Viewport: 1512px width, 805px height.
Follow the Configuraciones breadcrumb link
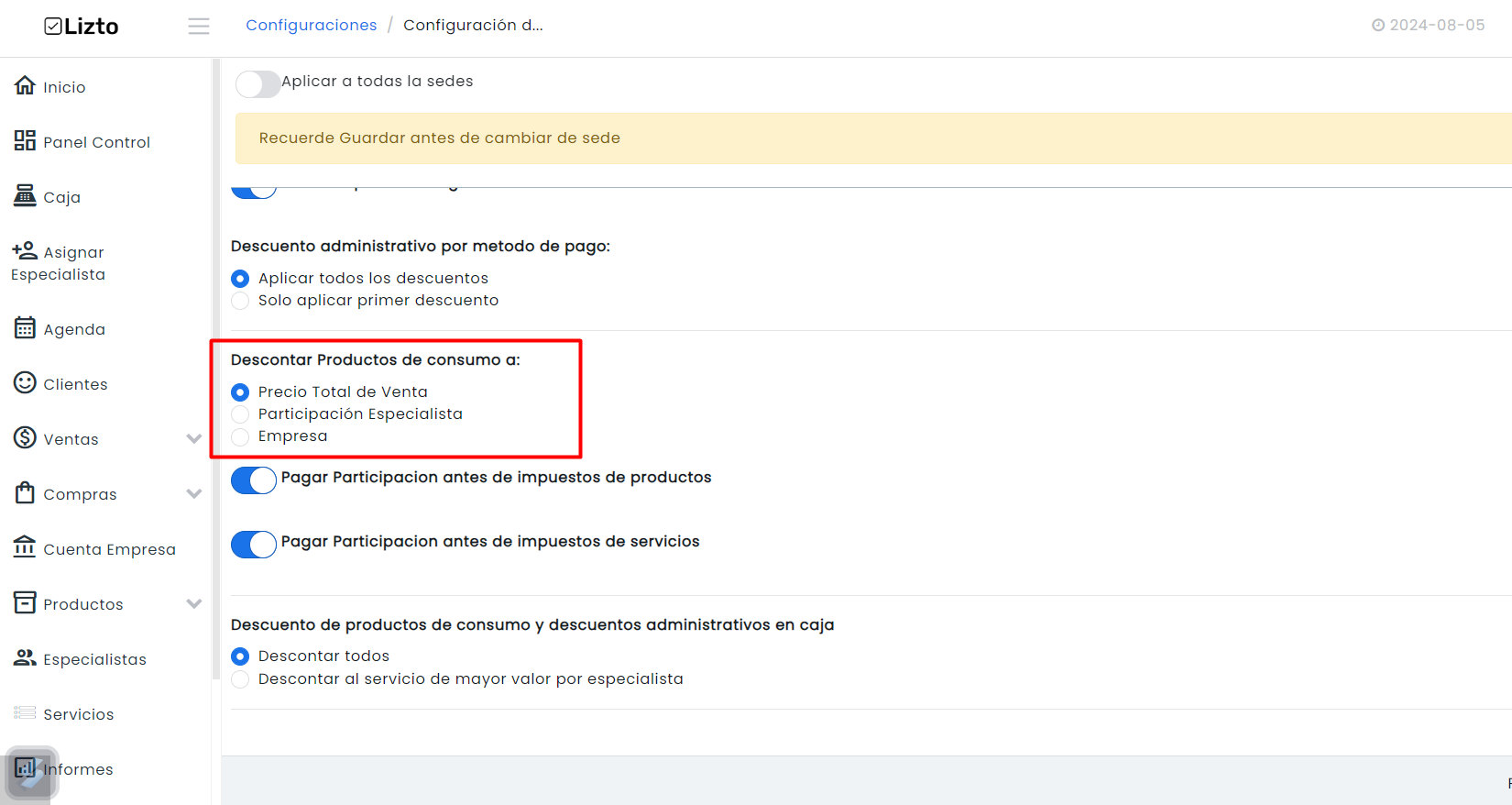(312, 26)
